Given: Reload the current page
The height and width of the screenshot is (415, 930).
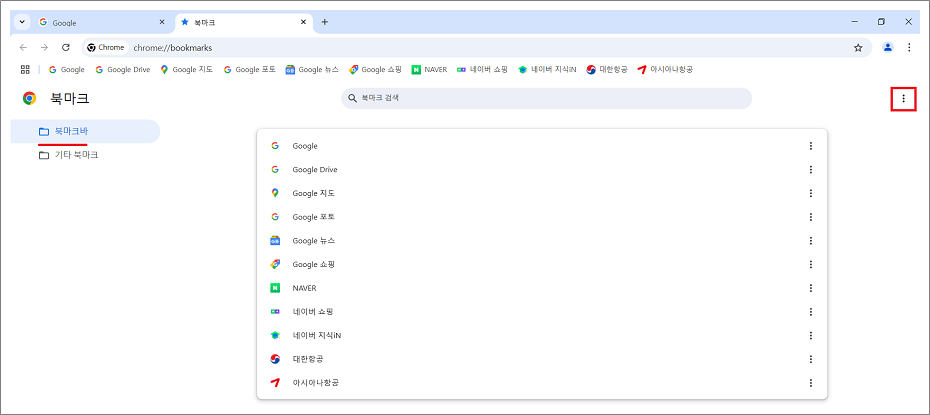Looking at the screenshot, I should click(66, 47).
